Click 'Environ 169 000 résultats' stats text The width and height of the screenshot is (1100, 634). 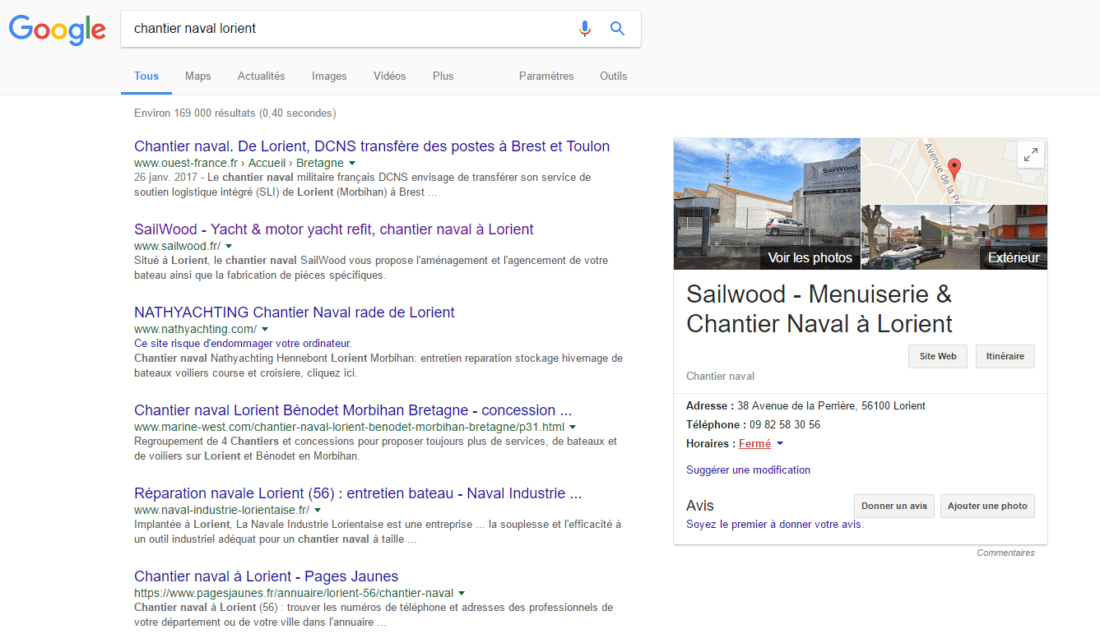(x=235, y=113)
